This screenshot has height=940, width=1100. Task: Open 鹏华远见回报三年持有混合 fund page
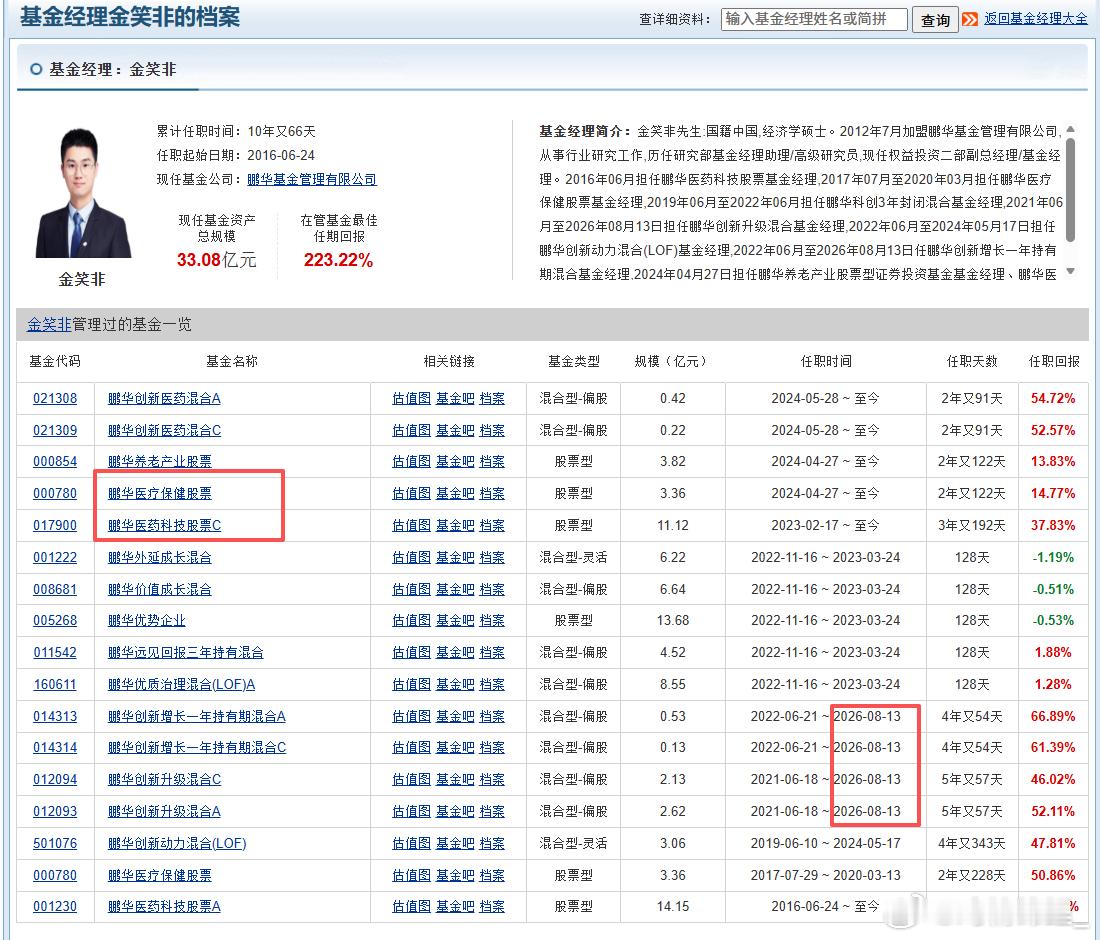click(x=186, y=652)
